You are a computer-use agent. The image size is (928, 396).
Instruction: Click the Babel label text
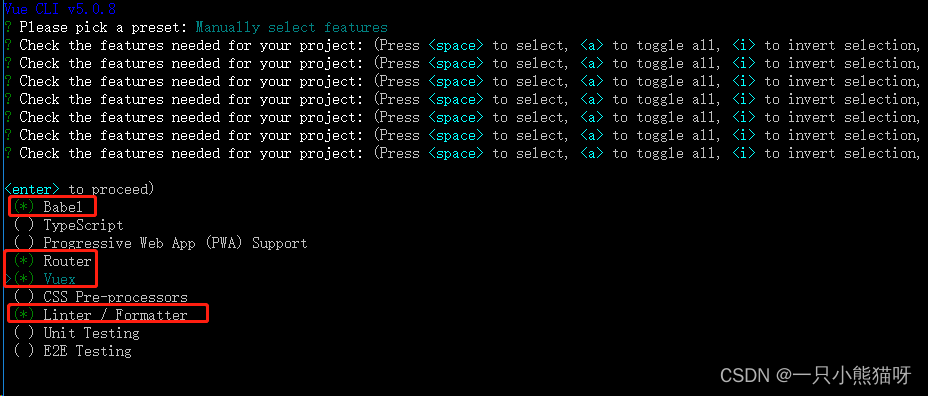coord(64,207)
